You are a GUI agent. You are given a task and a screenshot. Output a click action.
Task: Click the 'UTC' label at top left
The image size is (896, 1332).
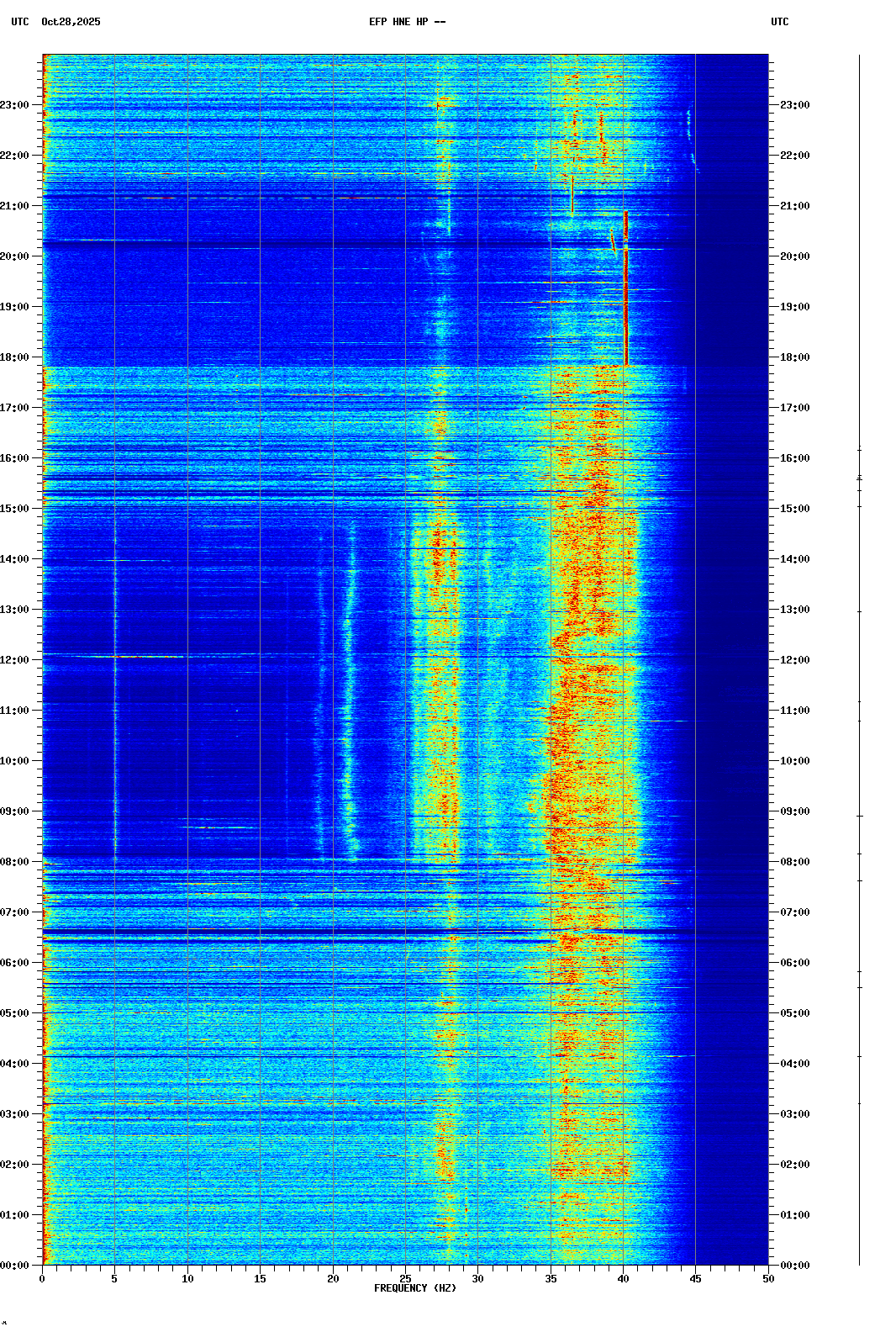(20, 22)
